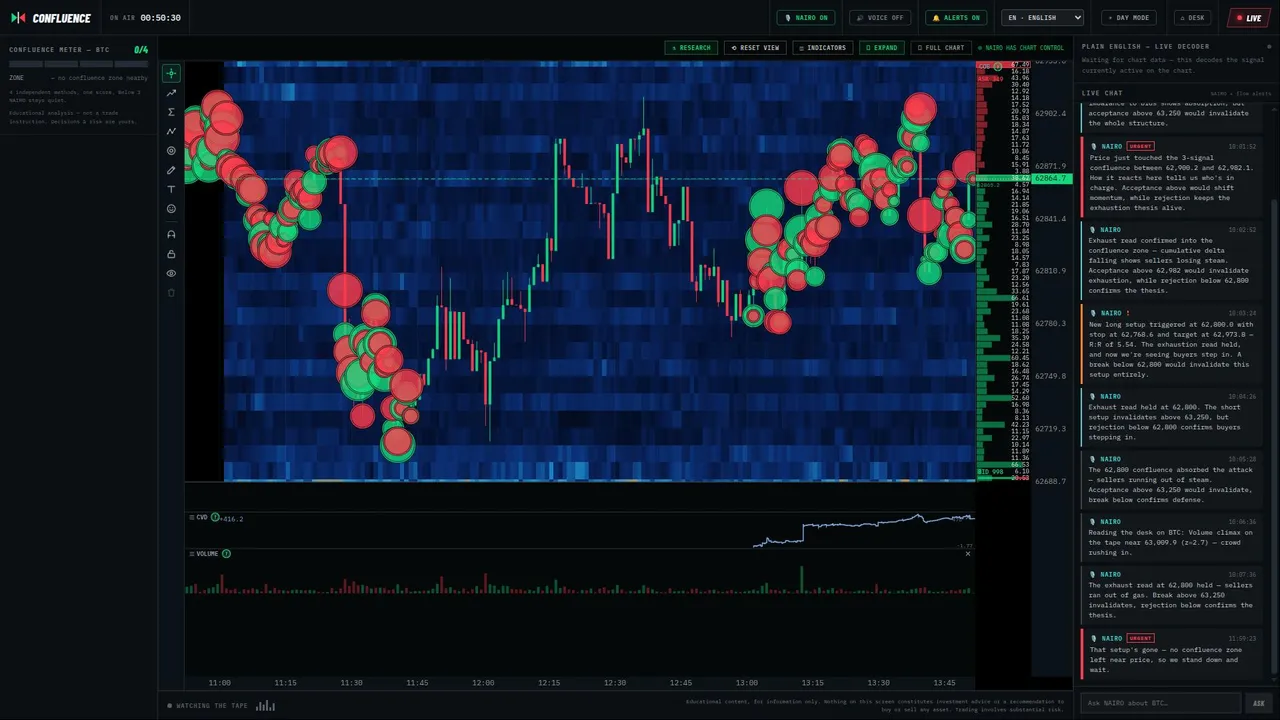Click the URGENT tag on 10:01:52 message

pos(1140,146)
